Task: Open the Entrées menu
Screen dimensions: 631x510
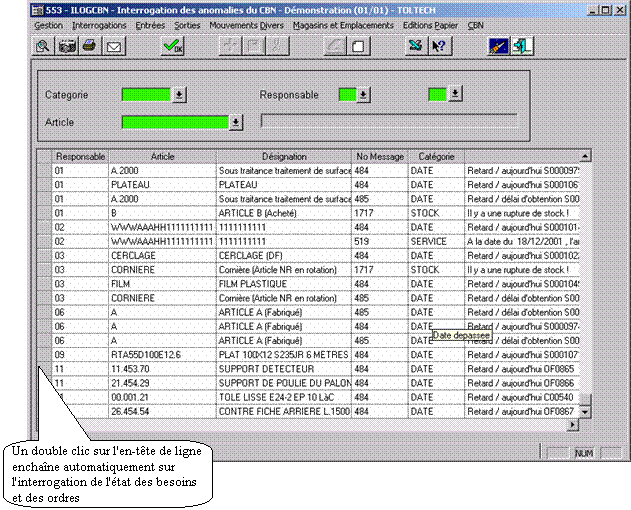Action: 150,25
